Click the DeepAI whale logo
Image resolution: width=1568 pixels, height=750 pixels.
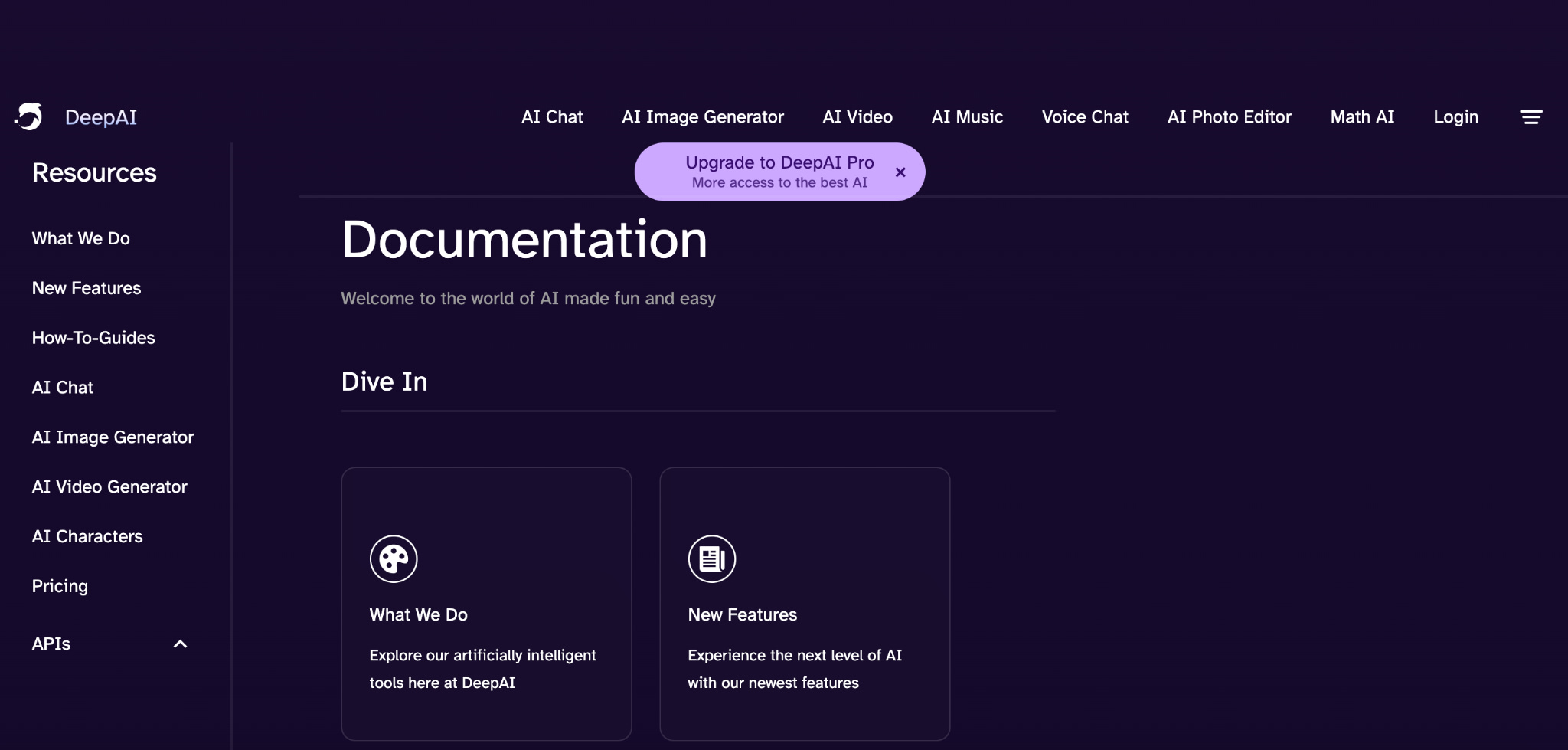[x=30, y=116]
